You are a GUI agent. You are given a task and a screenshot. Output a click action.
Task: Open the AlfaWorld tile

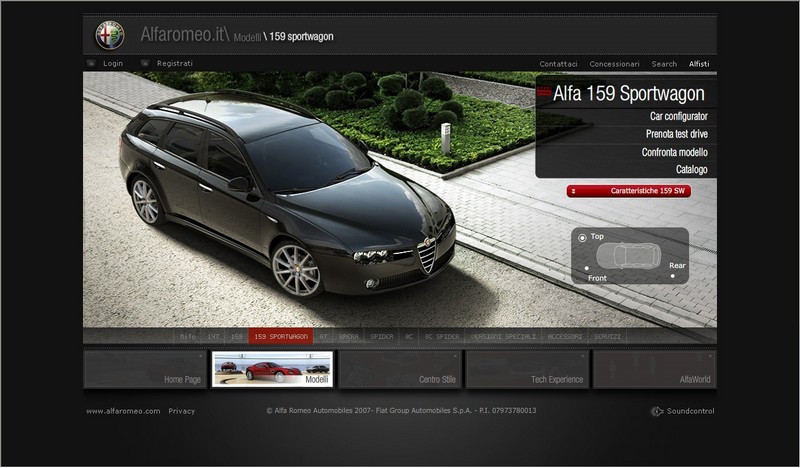(655, 369)
